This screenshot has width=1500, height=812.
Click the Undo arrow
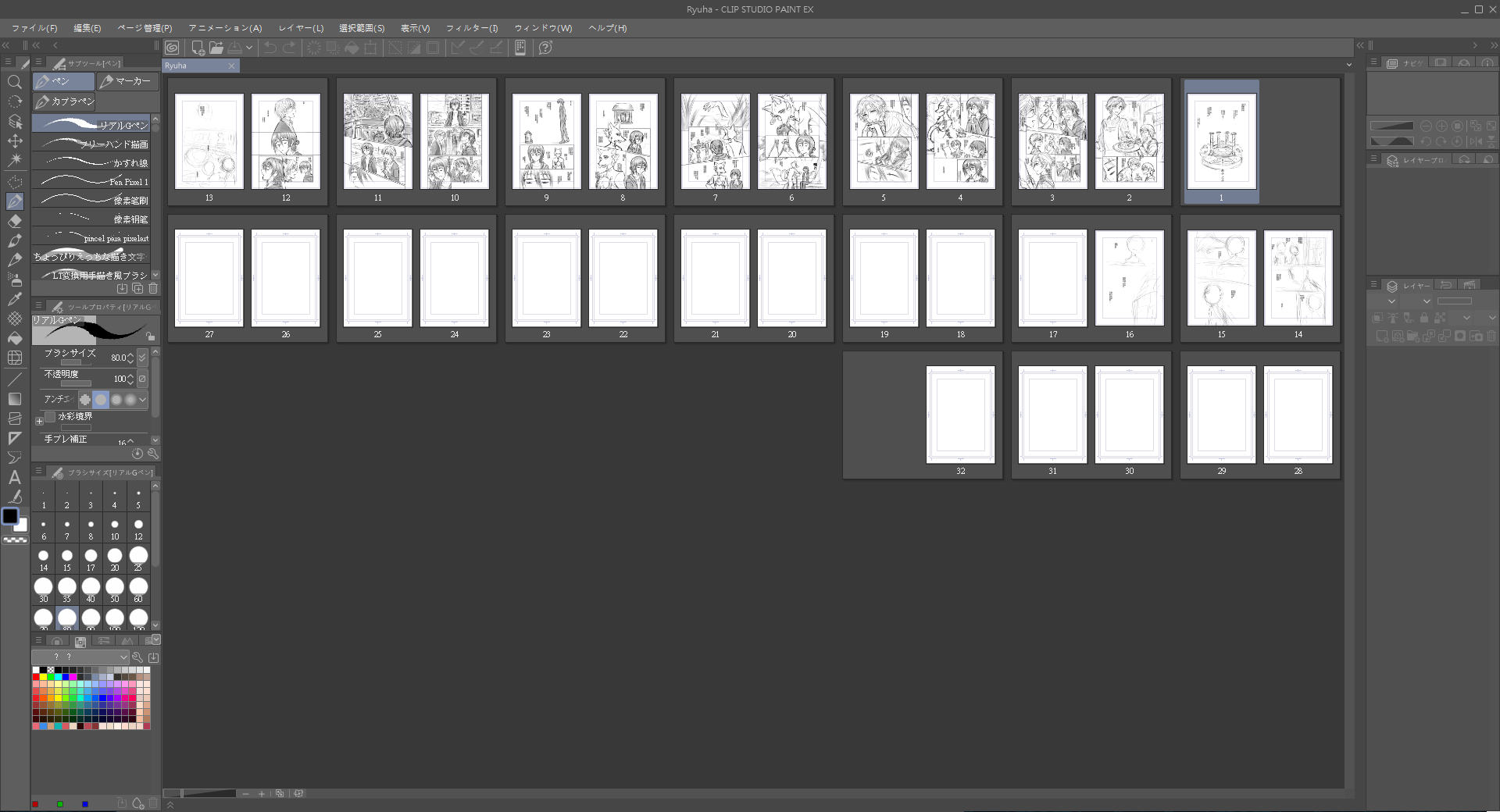tap(270, 48)
